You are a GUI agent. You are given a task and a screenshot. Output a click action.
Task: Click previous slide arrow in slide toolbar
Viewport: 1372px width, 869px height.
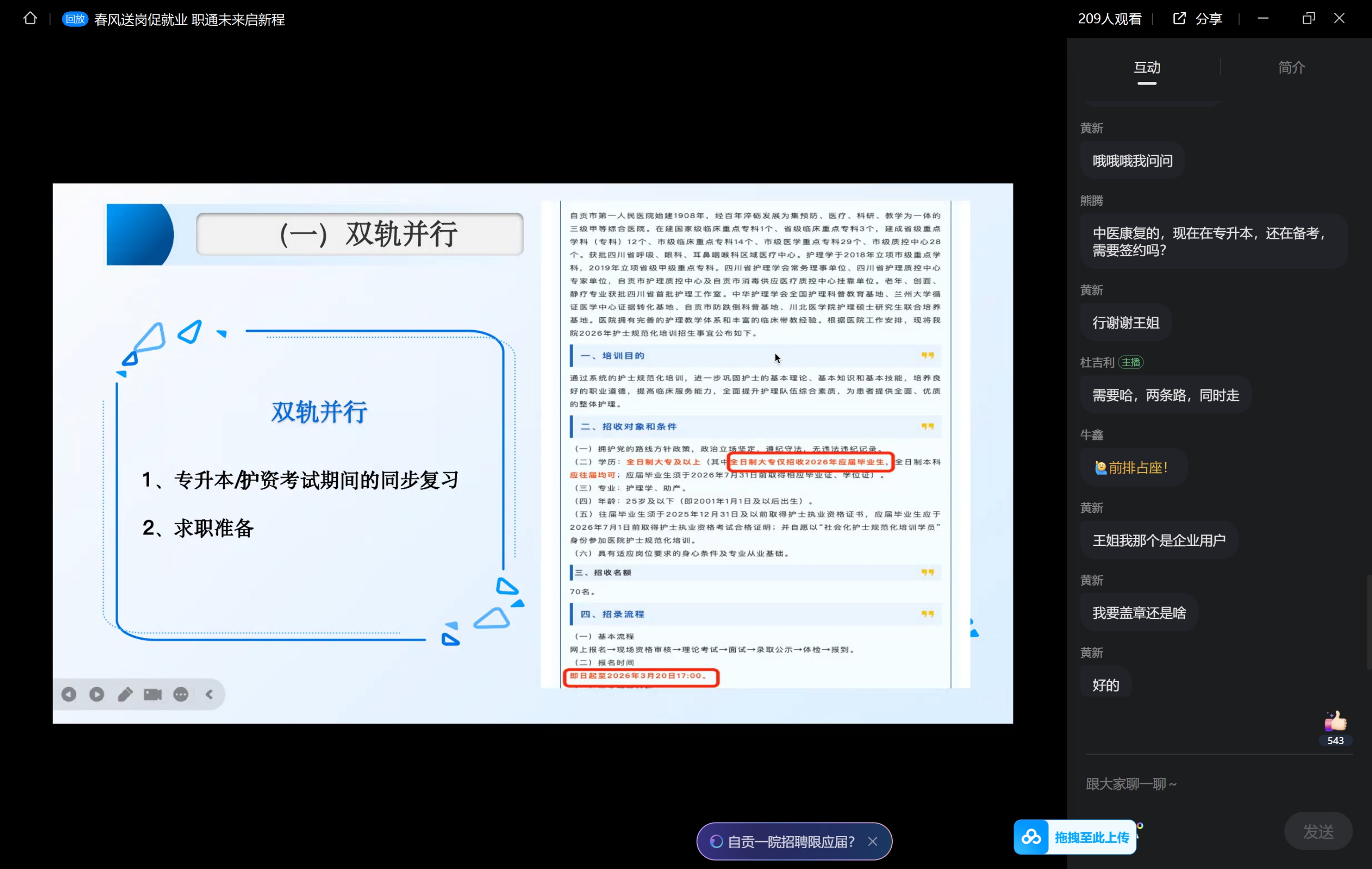pyautogui.click(x=69, y=694)
